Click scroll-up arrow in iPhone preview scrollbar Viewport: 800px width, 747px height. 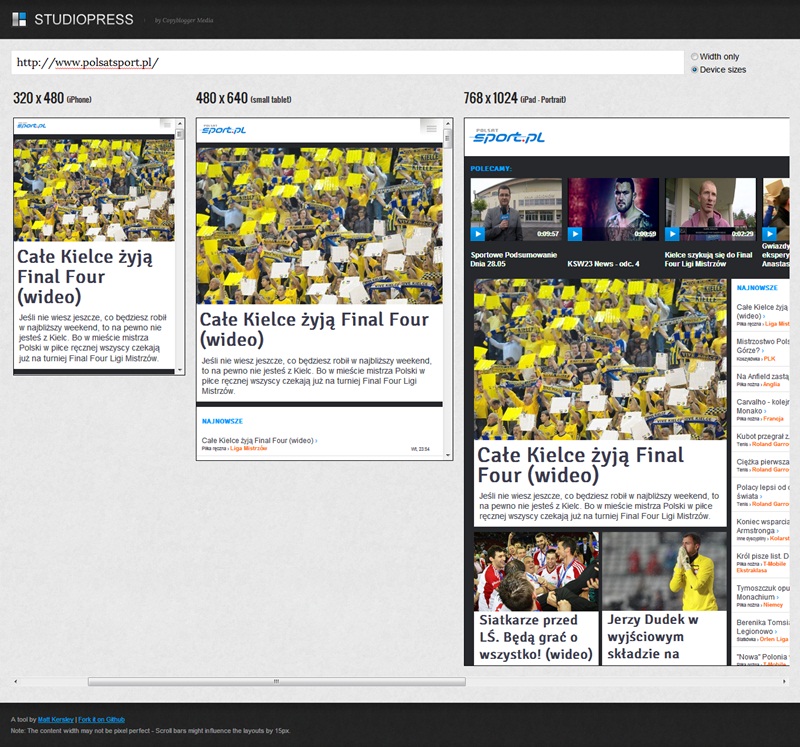click(x=180, y=123)
